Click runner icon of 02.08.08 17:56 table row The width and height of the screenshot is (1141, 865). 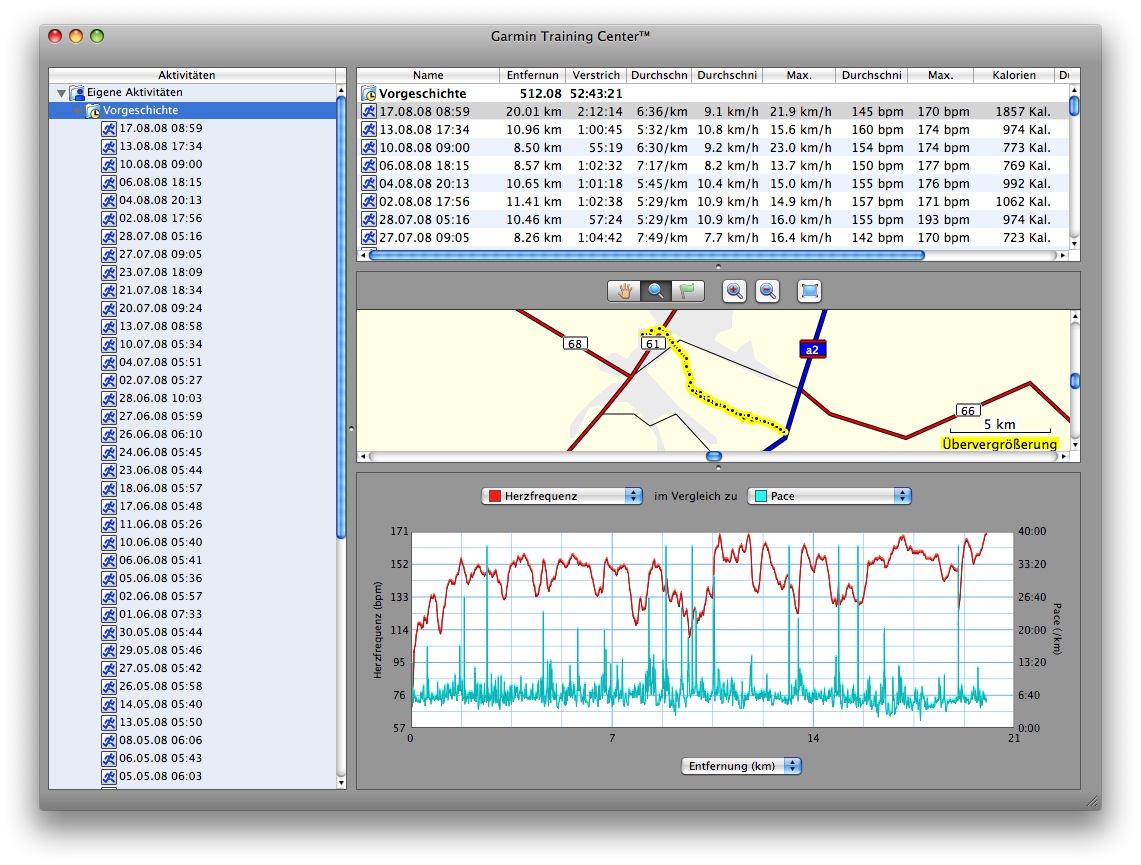[x=369, y=202]
